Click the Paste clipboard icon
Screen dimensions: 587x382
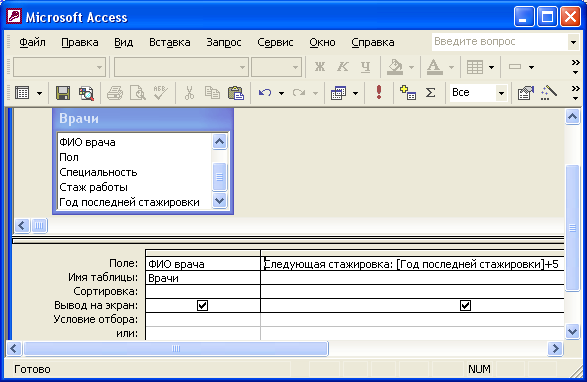(235, 93)
